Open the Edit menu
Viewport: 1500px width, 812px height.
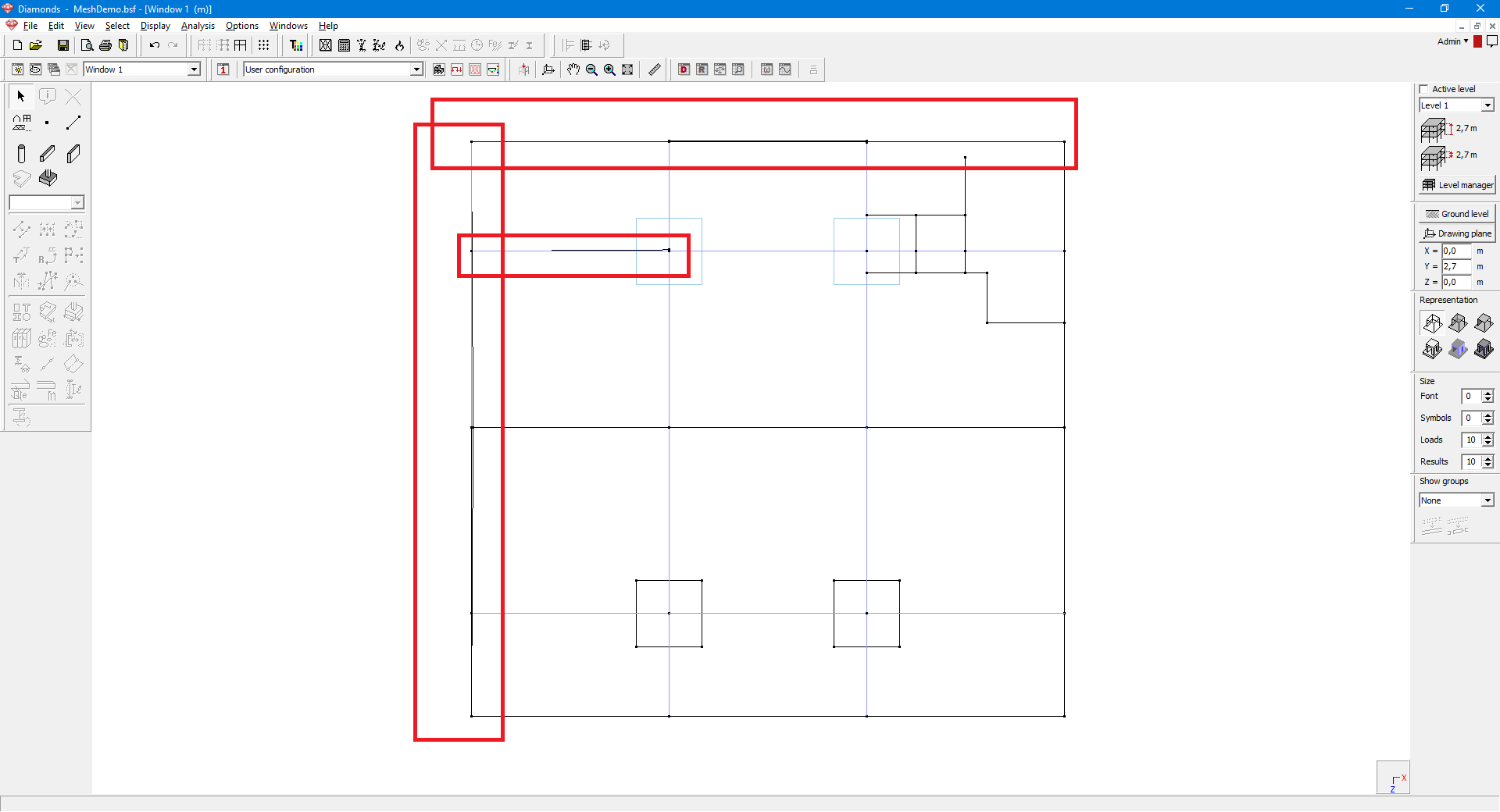(56, 26)
